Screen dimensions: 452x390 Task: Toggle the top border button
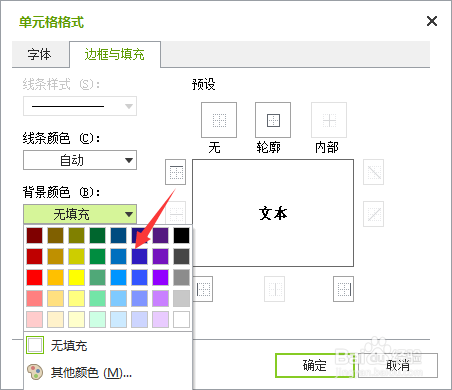point(176,172)
